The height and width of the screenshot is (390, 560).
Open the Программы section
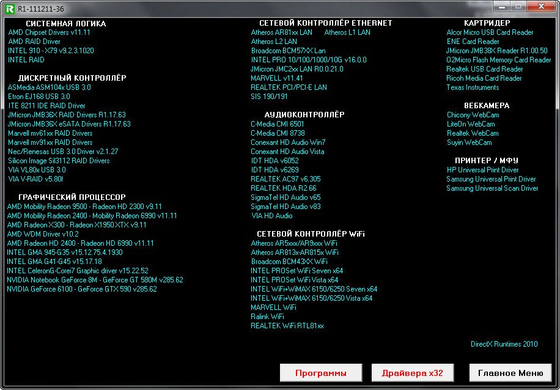pyautogui.click(x=321, y=373)
